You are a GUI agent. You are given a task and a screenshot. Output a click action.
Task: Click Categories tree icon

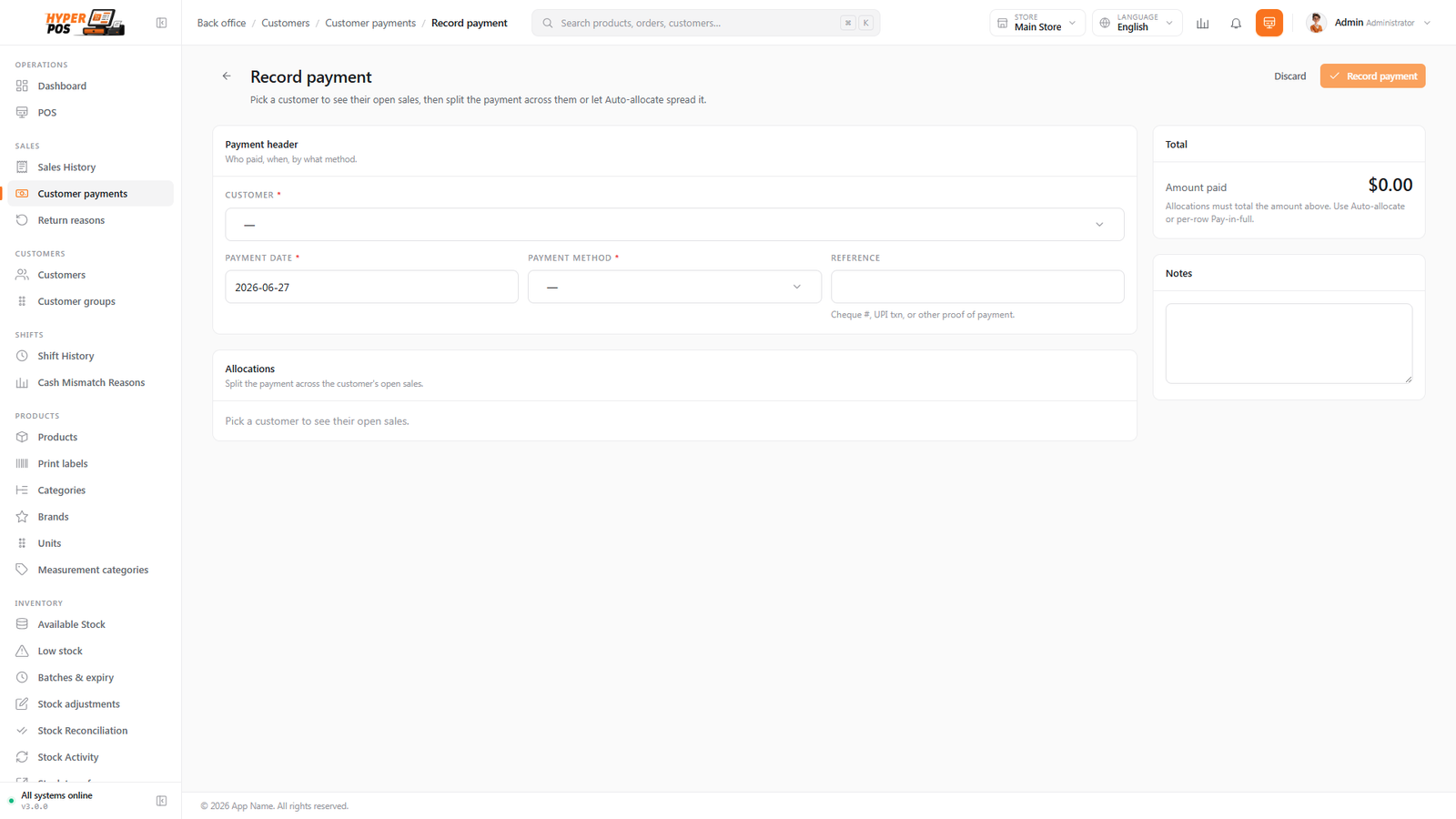coord(22,490)
